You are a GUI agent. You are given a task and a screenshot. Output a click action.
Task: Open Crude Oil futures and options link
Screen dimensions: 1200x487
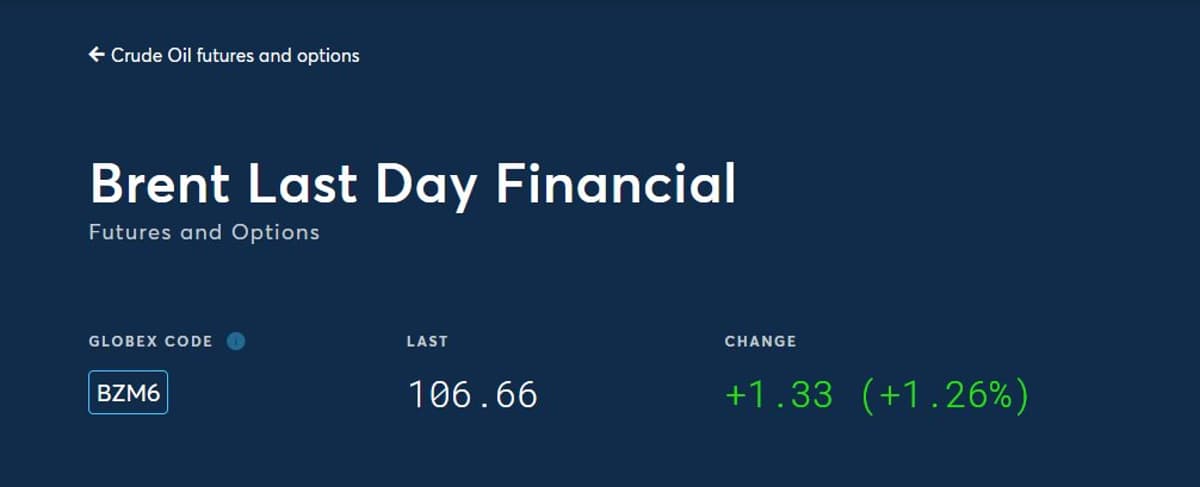[x=235, y=56]
